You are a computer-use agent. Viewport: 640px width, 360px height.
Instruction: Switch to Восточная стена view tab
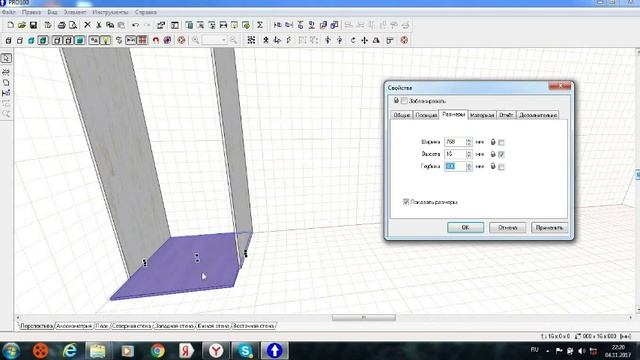tap(253, 326)
